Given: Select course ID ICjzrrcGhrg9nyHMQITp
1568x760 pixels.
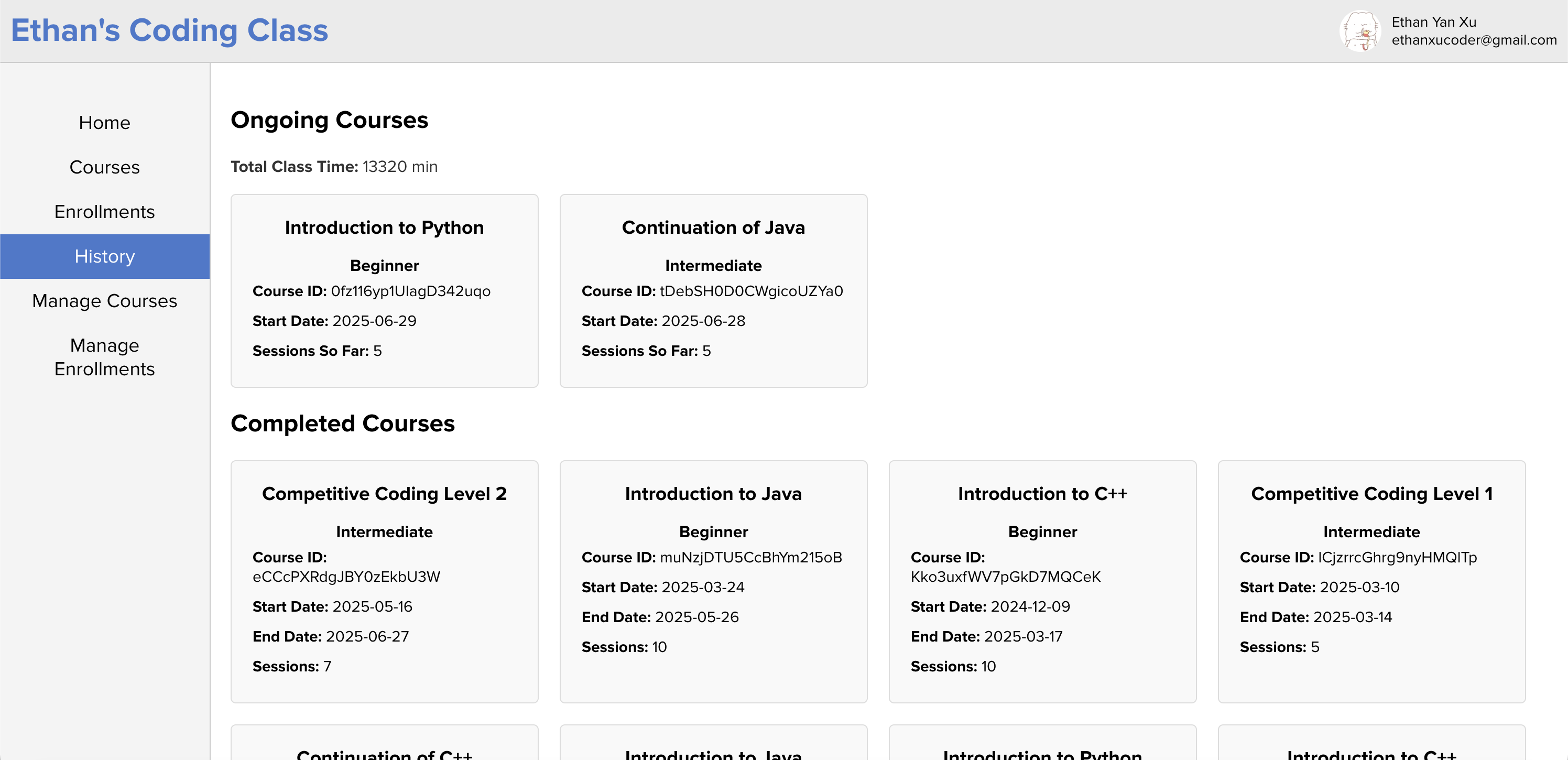Looking at the screenshot, I should (x=1398, y=557).
